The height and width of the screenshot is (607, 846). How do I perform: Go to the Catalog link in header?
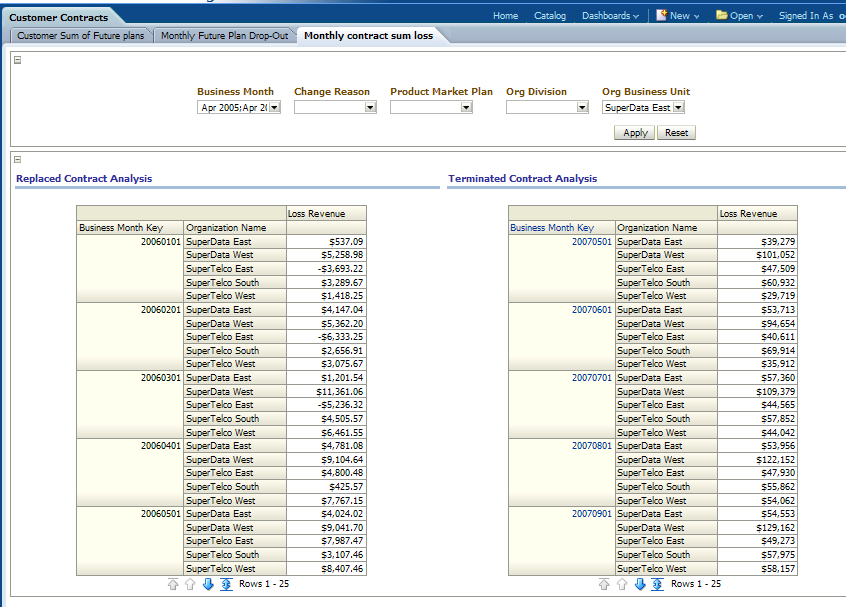[x=549, y=15]
